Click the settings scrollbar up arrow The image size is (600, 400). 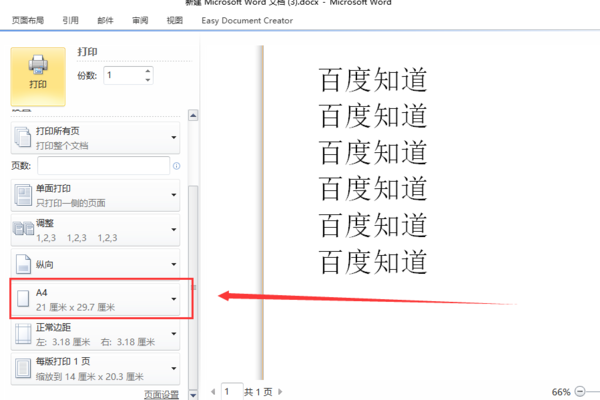(x=193, y=115)
